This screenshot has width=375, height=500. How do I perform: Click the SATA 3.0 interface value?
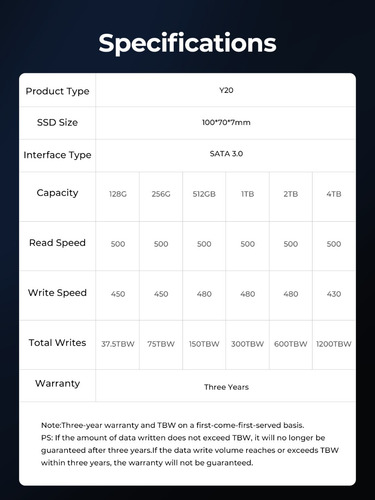click(226, 154)
